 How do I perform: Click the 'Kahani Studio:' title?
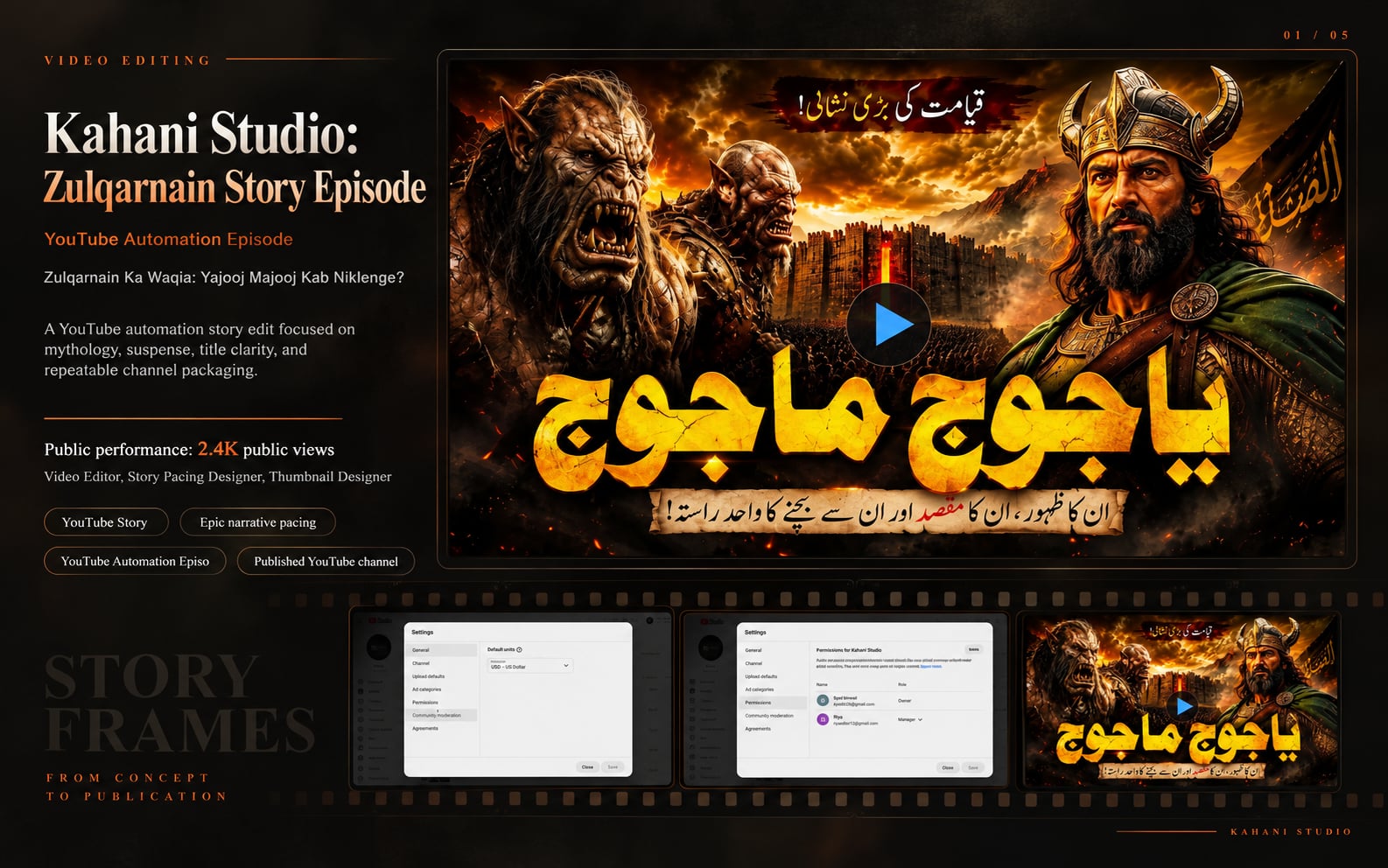click(201, 133)
